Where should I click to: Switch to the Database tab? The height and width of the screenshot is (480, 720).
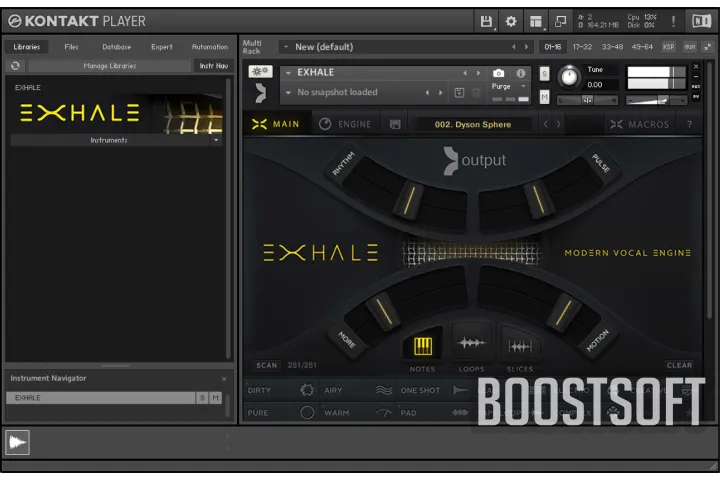[x=117, y=47]
